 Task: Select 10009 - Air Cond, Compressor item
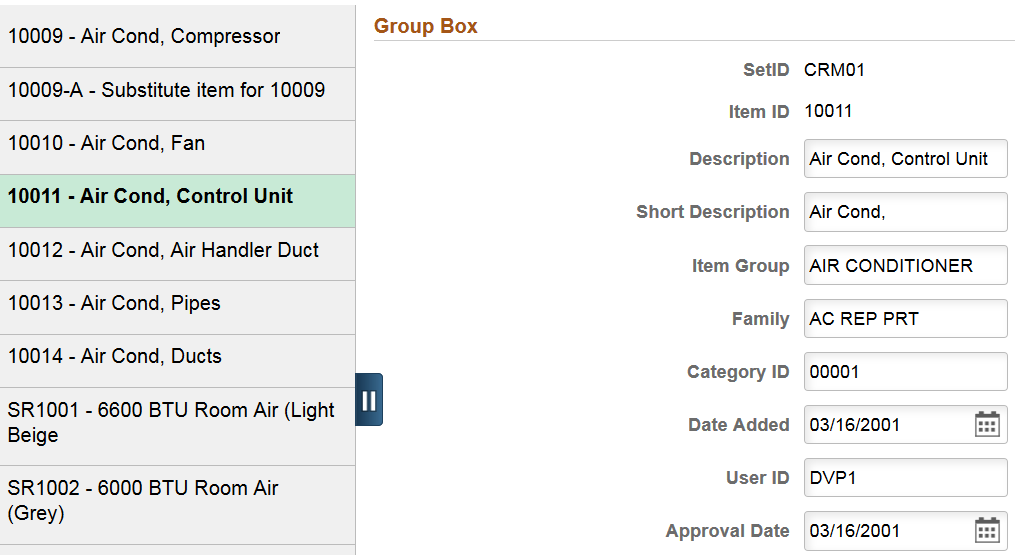pyautogui.click(x=177, y=37)
